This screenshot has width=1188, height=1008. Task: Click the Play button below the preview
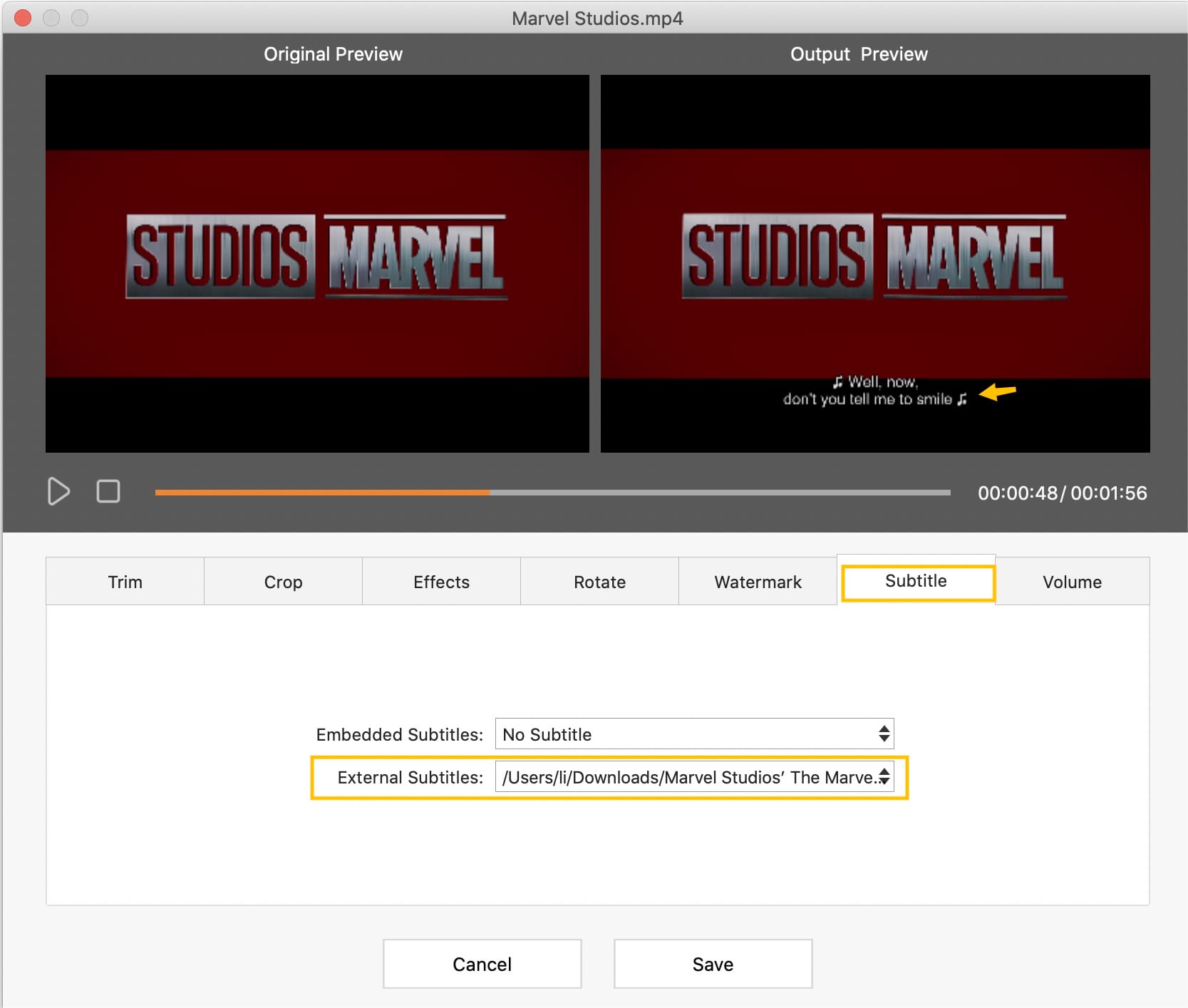click(58, 491)
